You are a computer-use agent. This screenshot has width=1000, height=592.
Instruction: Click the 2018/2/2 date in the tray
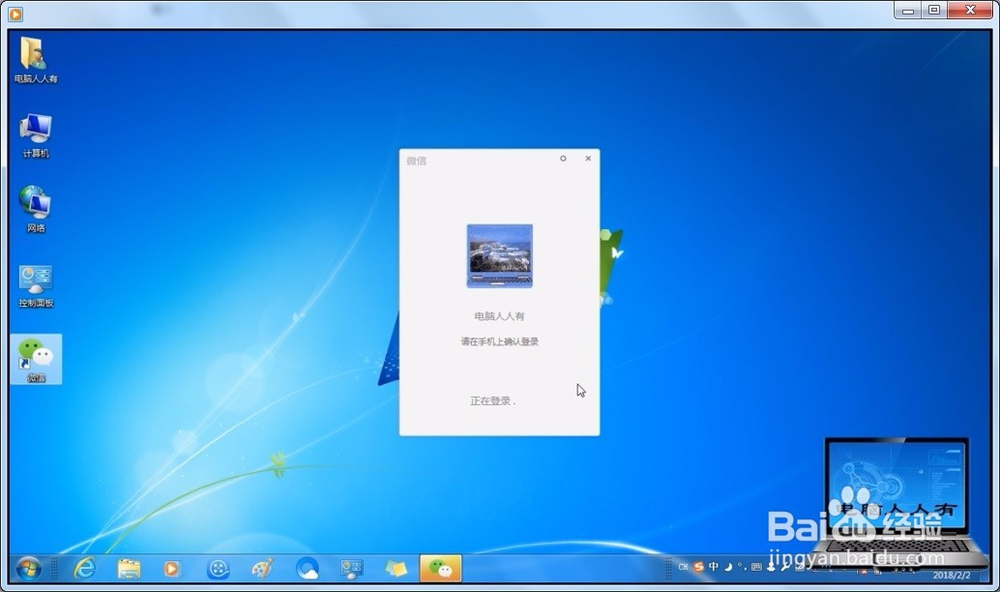click(952, 575)
